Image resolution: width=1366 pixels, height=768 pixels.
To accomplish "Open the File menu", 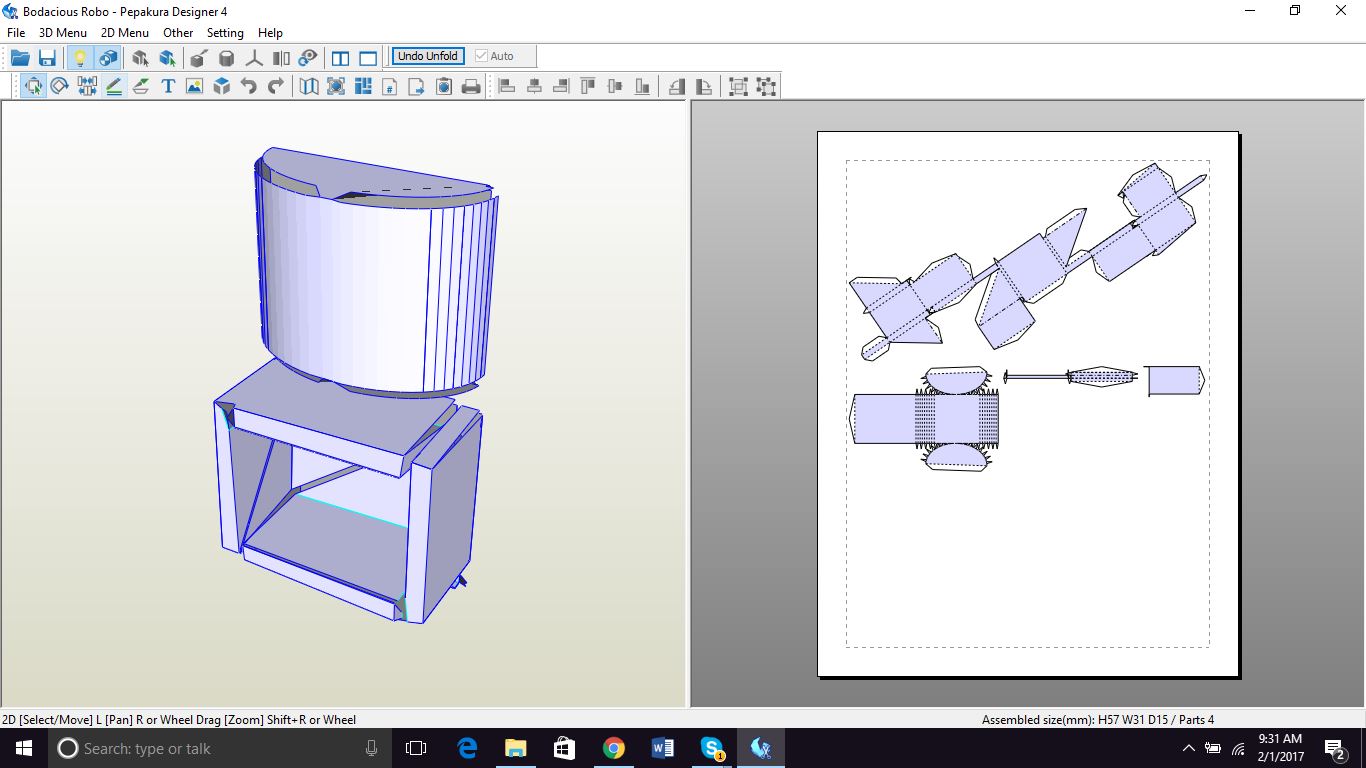I will 16,33.
